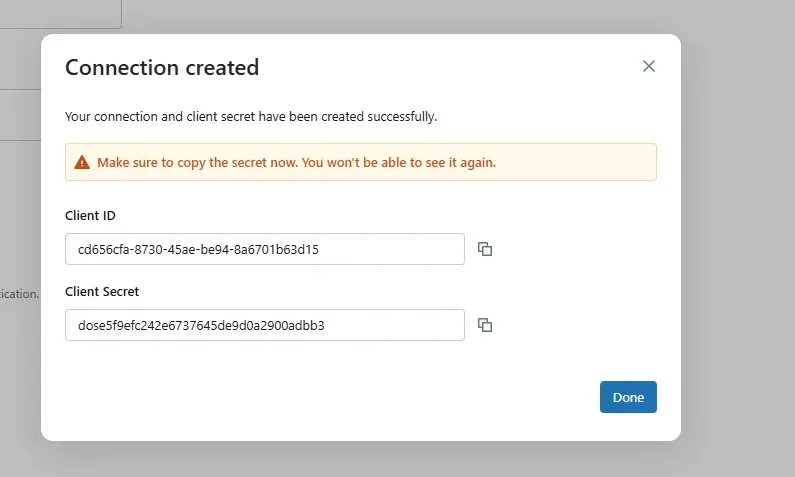Image resolution: width=795 pixels, height=477 pixels.
Task: Click the "Client Secret" label
Action: click(102, 291)
